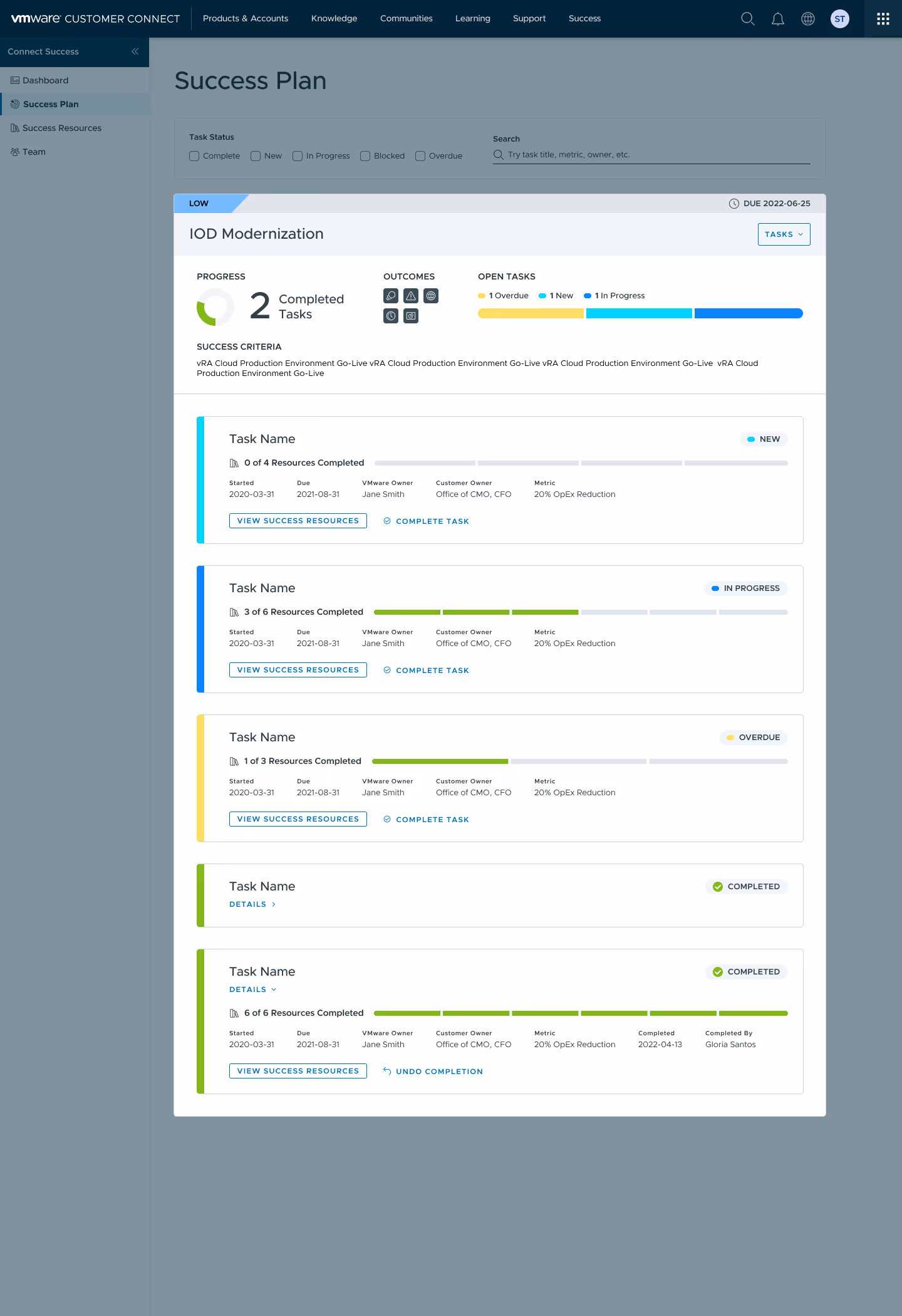902x1316 pixels.
Task: Open the Learning menu
Action: pos(473,19)
